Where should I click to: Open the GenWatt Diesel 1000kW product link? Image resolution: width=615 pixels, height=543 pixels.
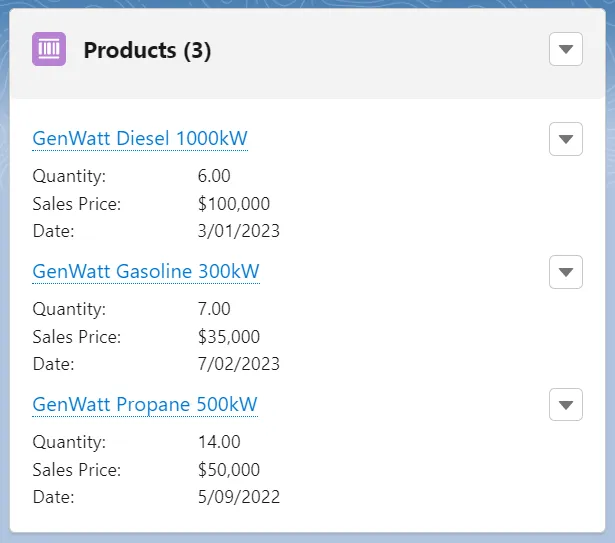click(140, 138)
